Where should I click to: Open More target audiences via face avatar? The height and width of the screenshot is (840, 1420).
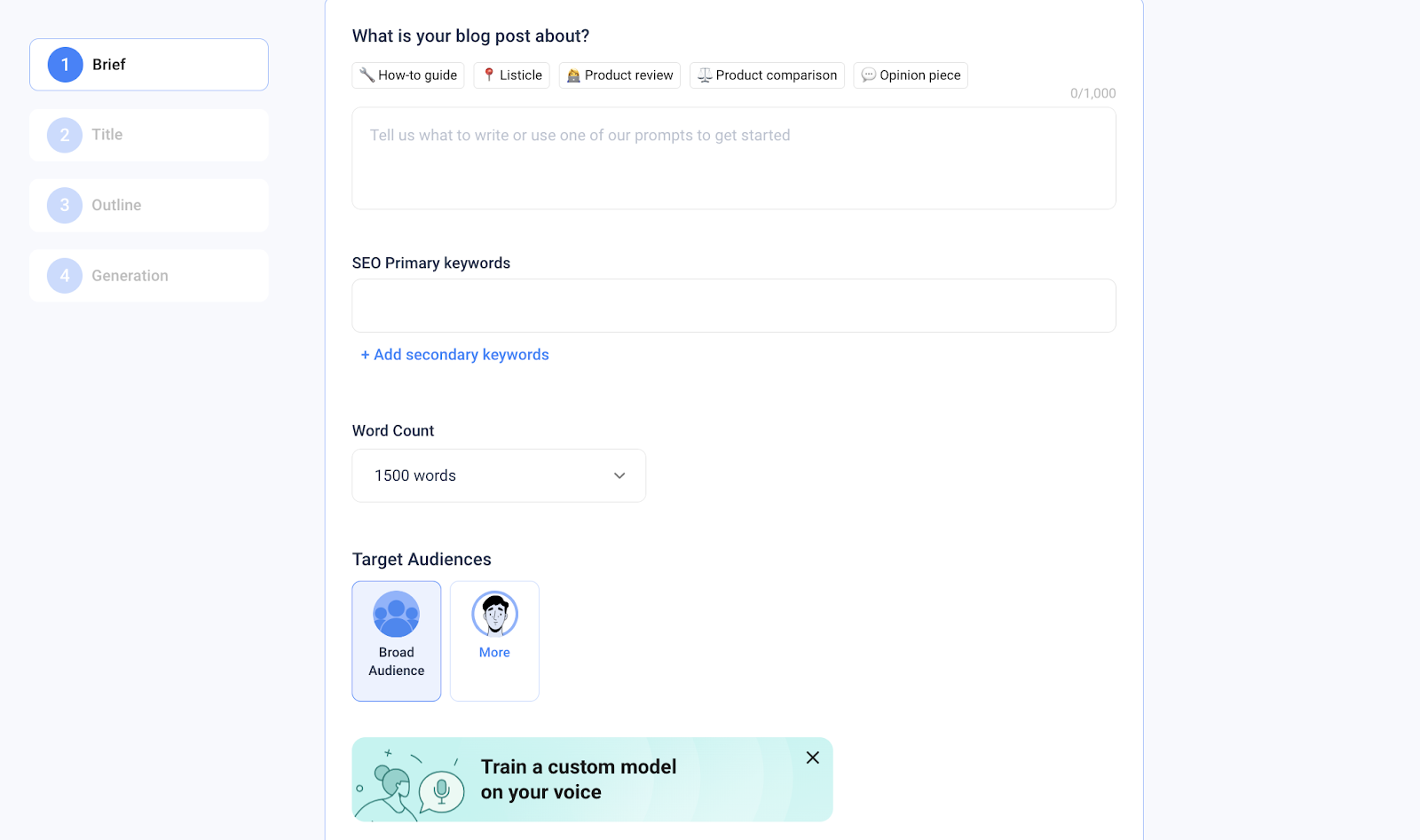coord(494,614)
